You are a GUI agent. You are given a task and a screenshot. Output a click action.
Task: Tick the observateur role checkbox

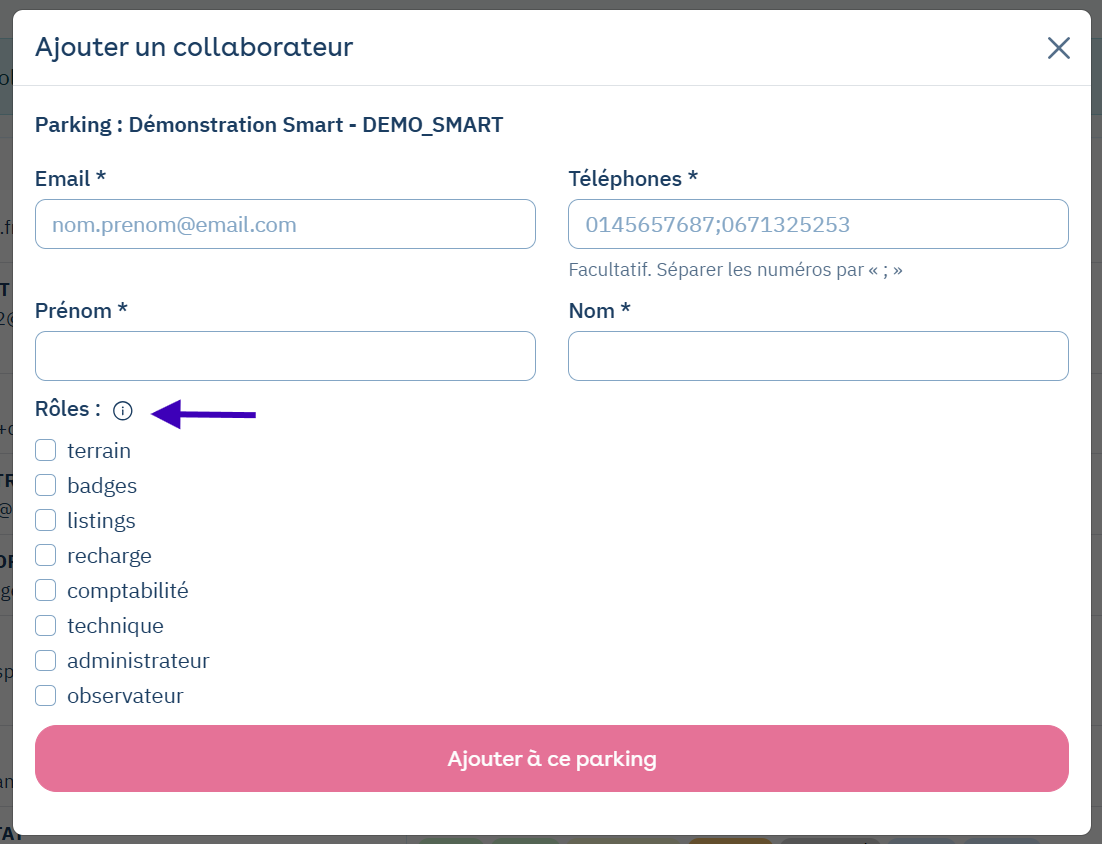click(46, 696)
